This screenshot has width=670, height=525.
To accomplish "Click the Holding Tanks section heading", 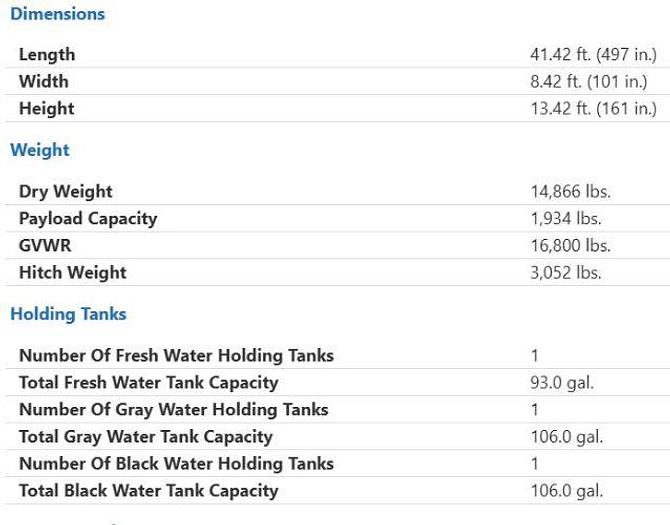I will tap(68, 314).
